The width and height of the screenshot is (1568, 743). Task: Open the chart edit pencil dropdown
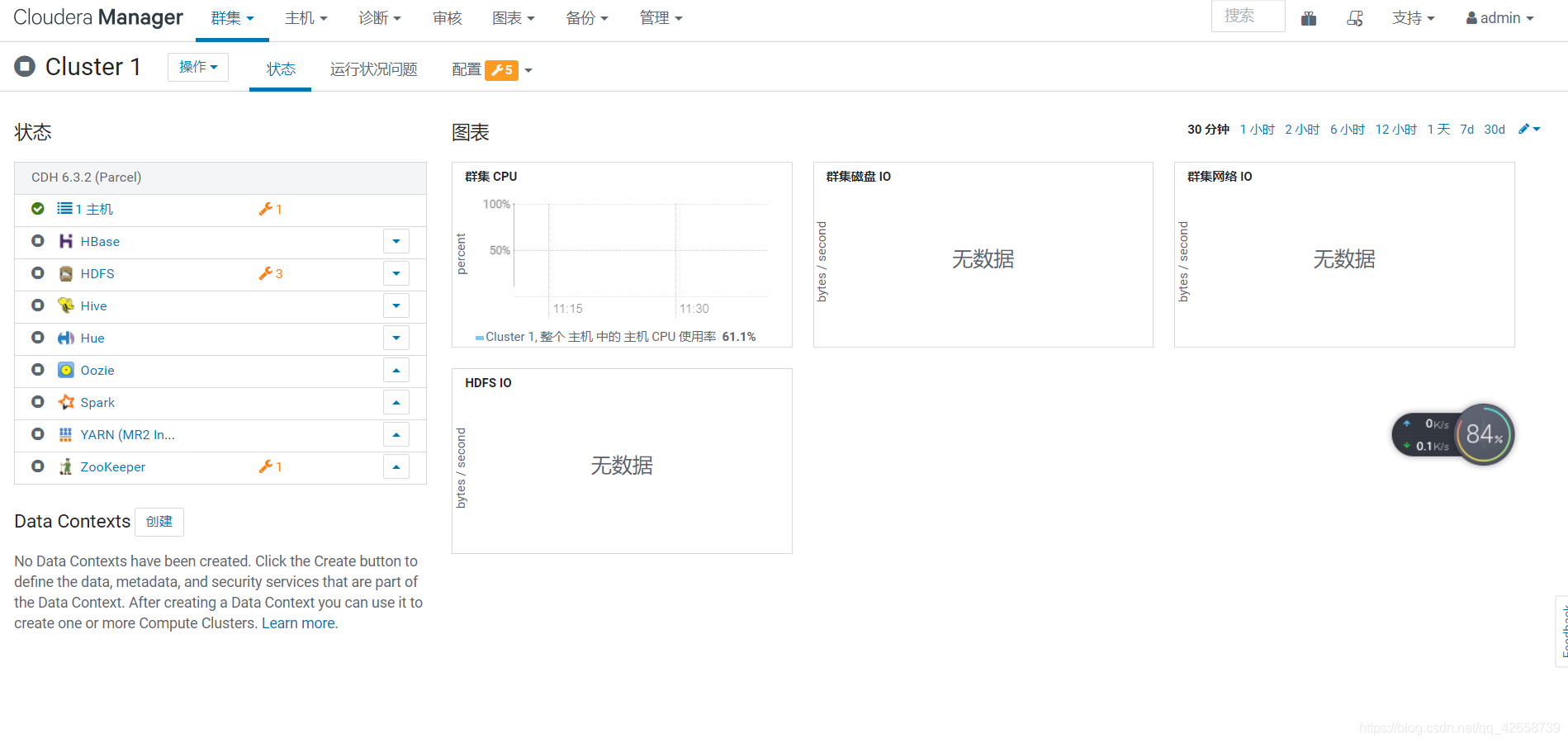(1529, 129)
